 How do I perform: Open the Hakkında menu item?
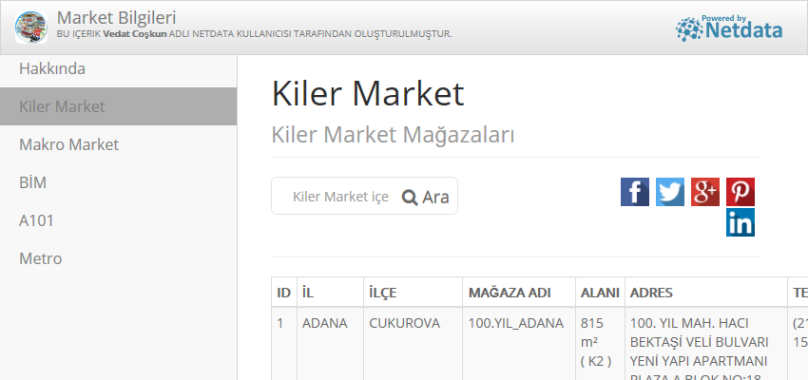point(119,69)
